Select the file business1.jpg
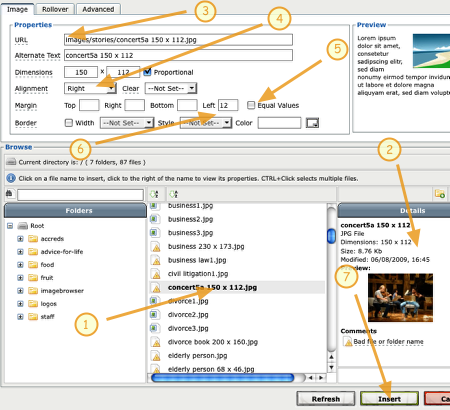Screen dimensions: 450x410 [190, 206]
